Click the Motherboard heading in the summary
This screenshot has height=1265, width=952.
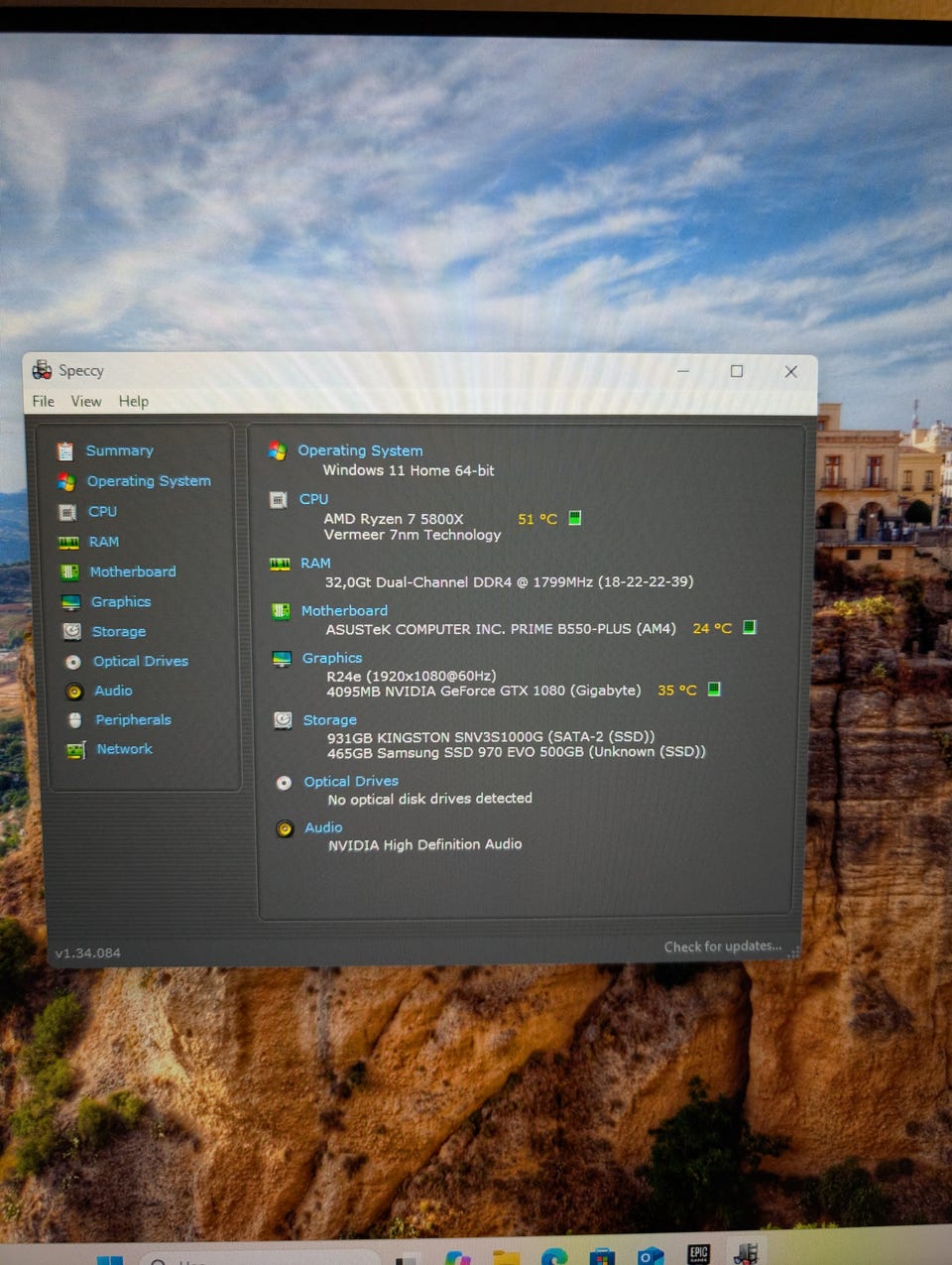(344, 610)
